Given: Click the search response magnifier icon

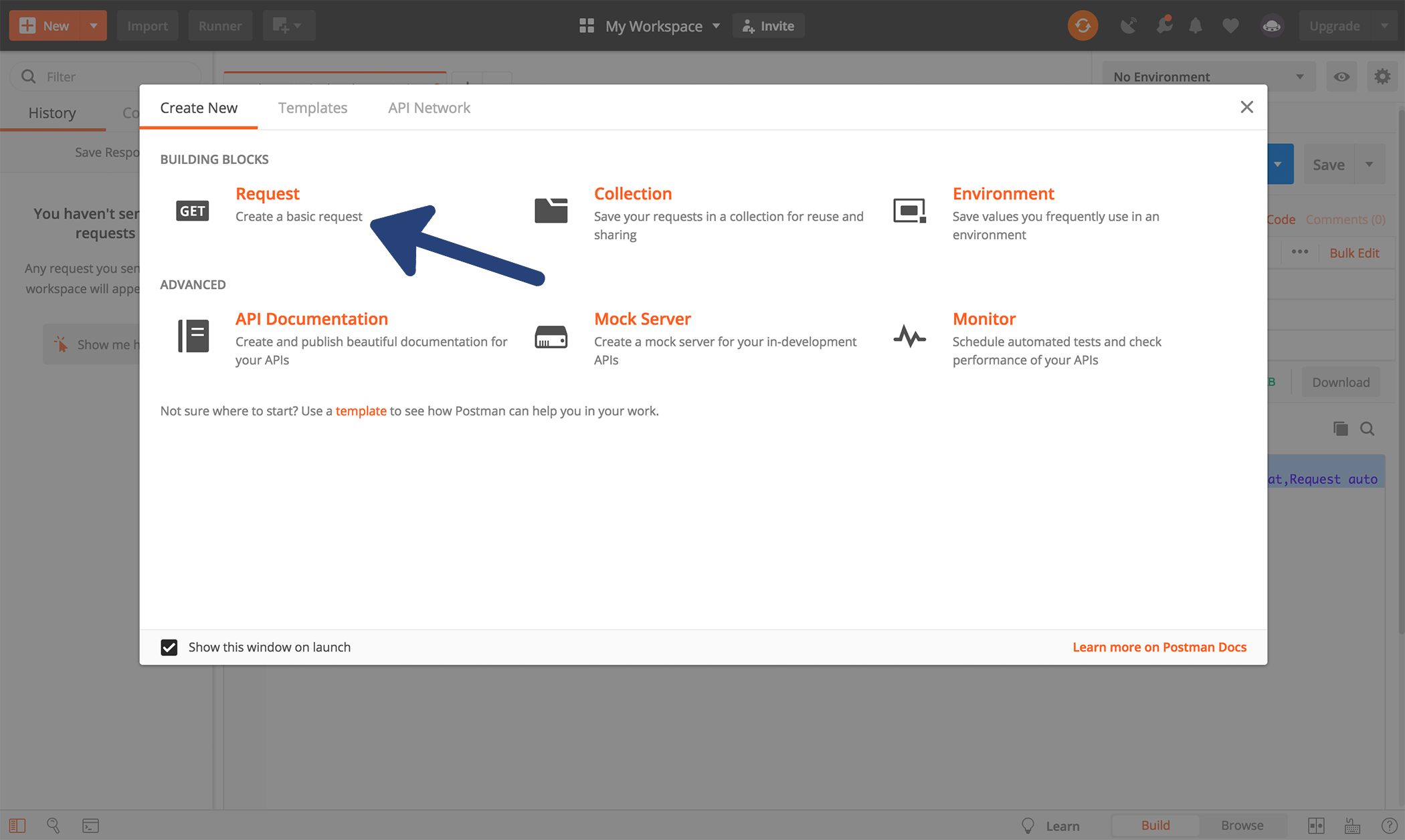Looking at the screenshot, I should coord(1368,429).
